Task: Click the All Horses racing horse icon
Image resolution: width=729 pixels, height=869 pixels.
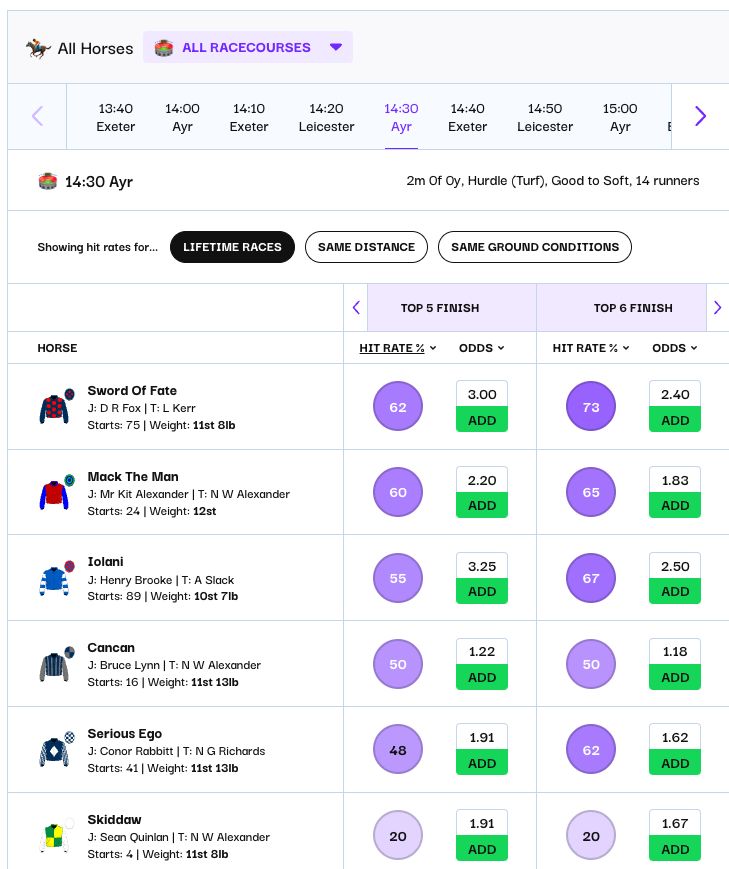Action: [x=39, y=48]
